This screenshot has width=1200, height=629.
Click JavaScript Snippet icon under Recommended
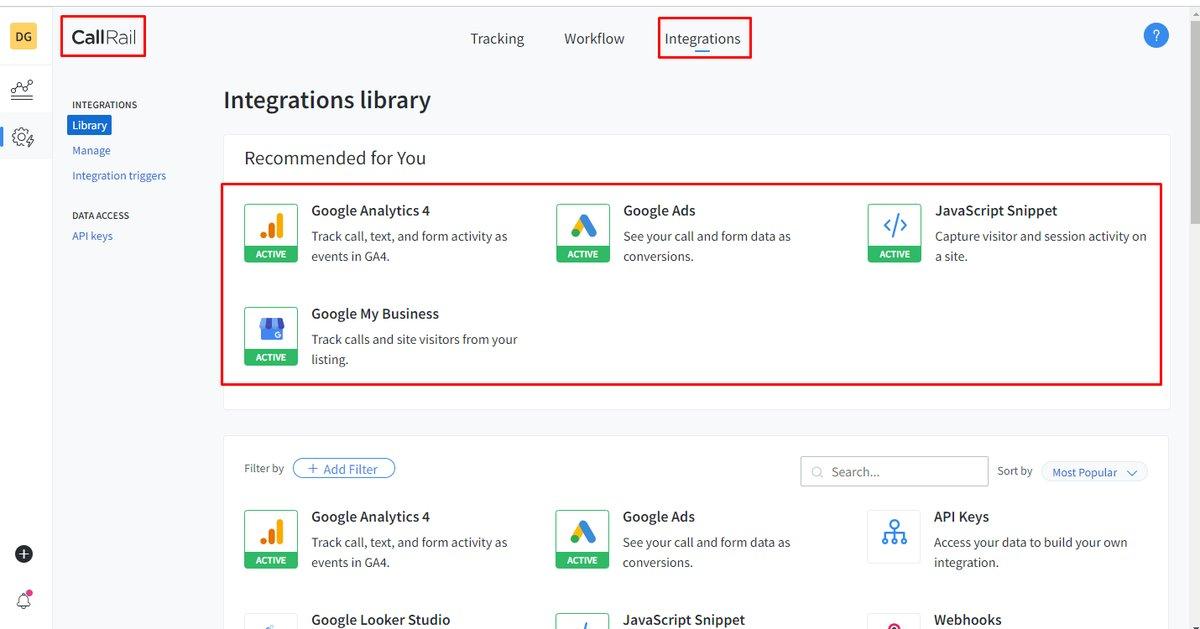[x=895, y=233]
